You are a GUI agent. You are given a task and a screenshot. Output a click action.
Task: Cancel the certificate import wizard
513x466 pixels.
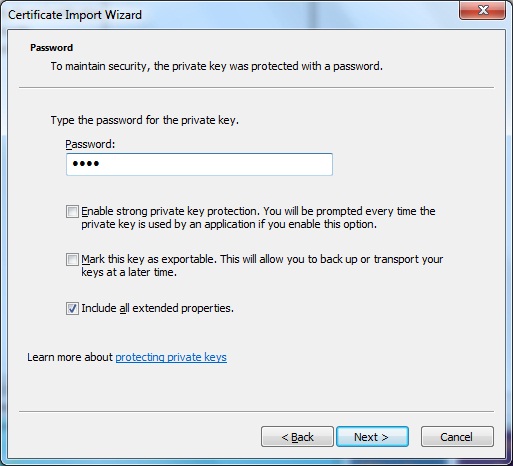457,436
